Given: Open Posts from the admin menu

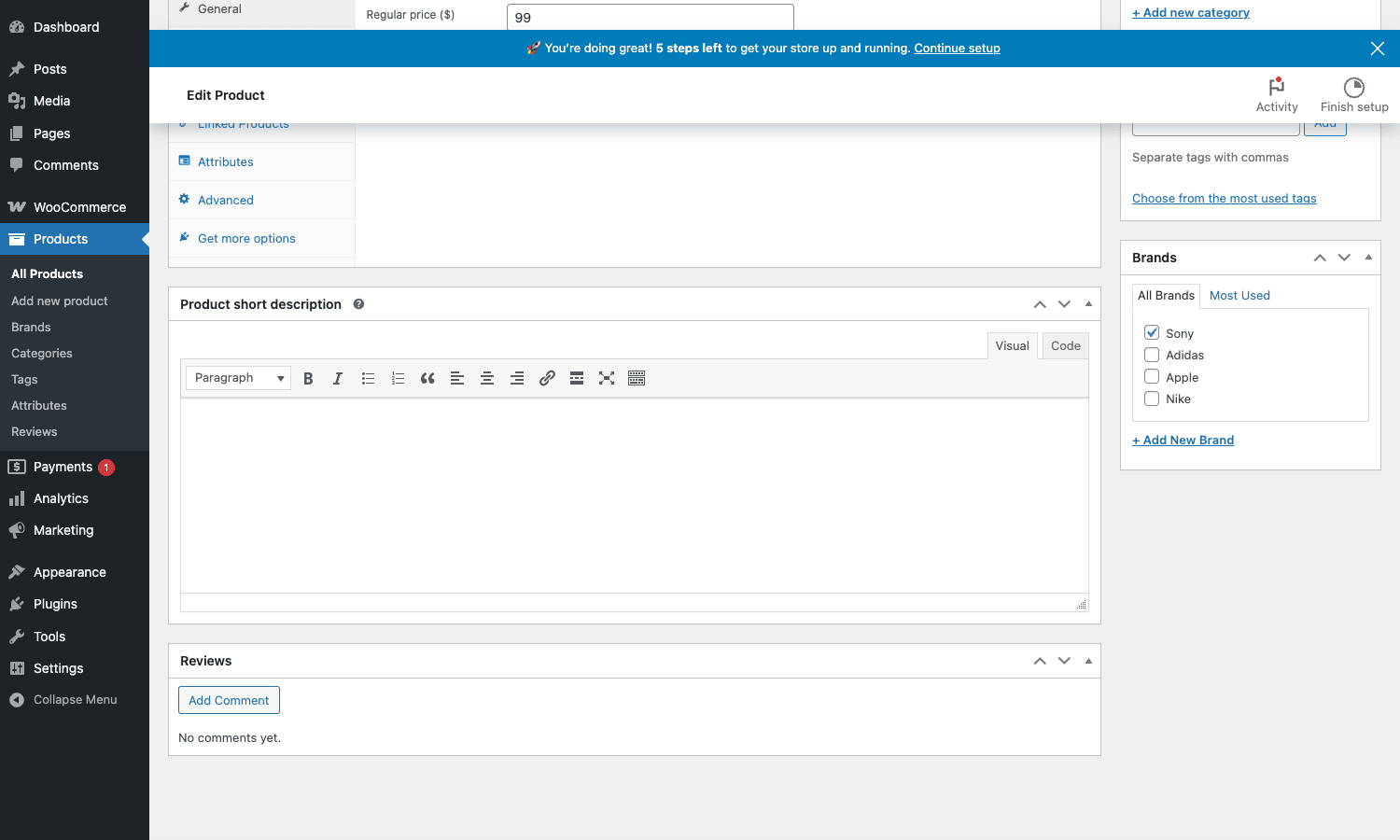Looking at the screenshot, I should [75, 69].
